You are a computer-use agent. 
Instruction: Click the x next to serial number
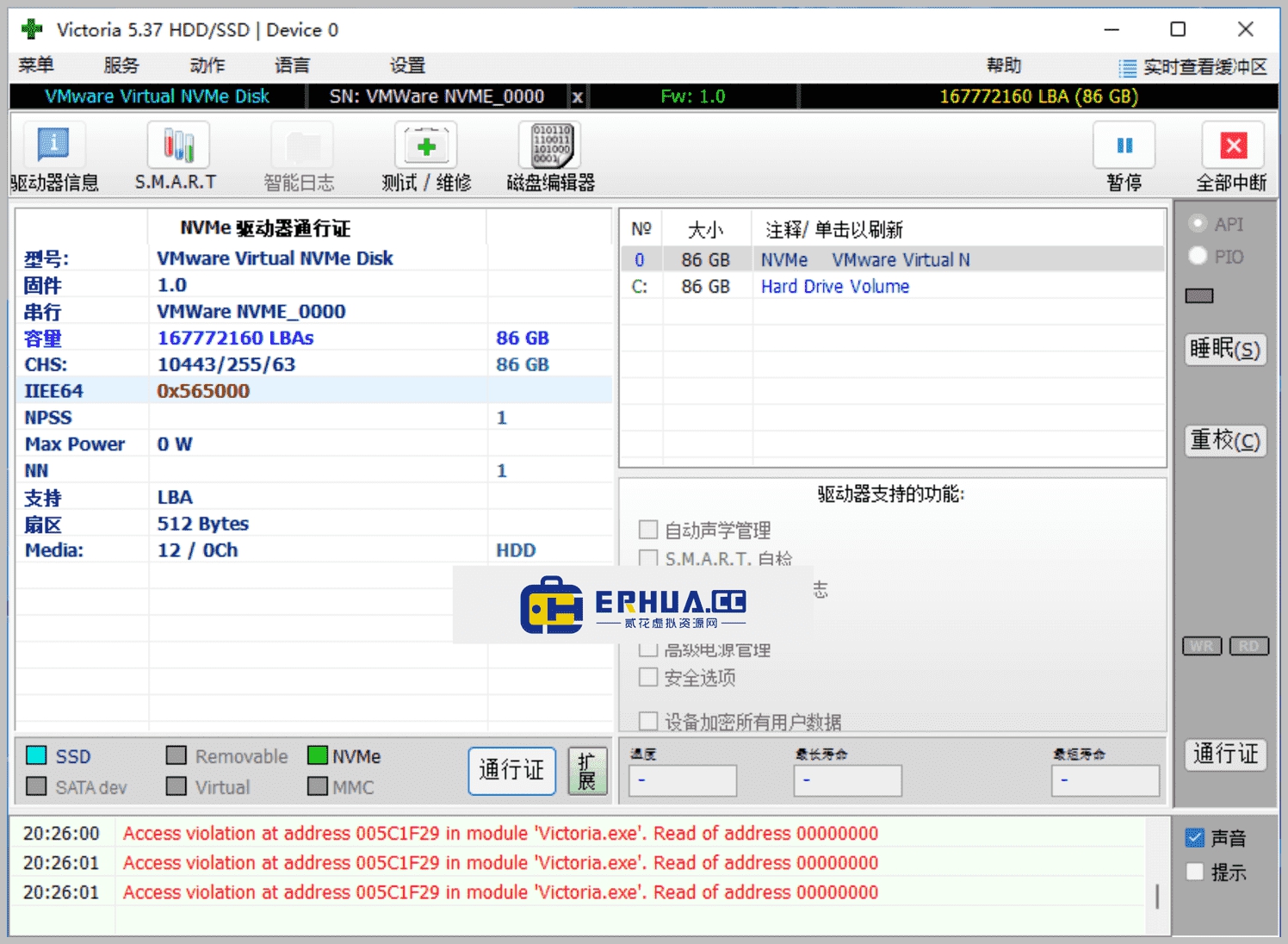578,96
